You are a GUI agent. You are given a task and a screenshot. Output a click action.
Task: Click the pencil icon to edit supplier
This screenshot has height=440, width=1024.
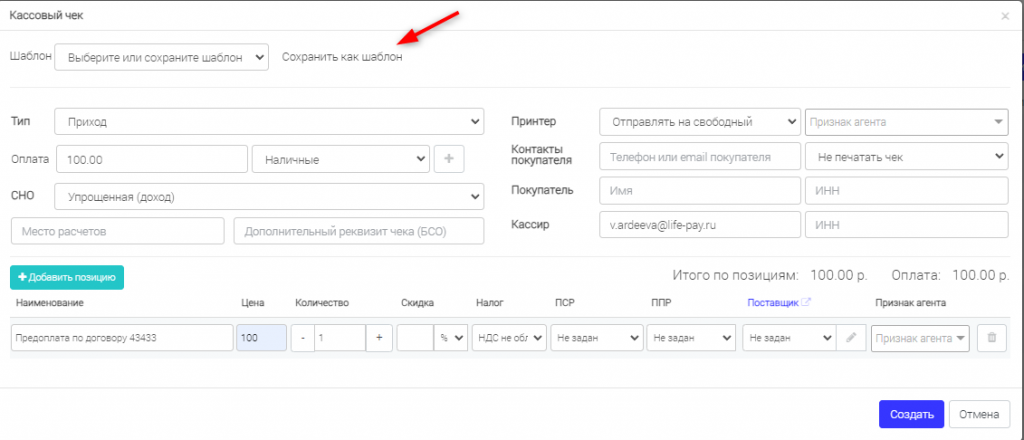[850, 338]
